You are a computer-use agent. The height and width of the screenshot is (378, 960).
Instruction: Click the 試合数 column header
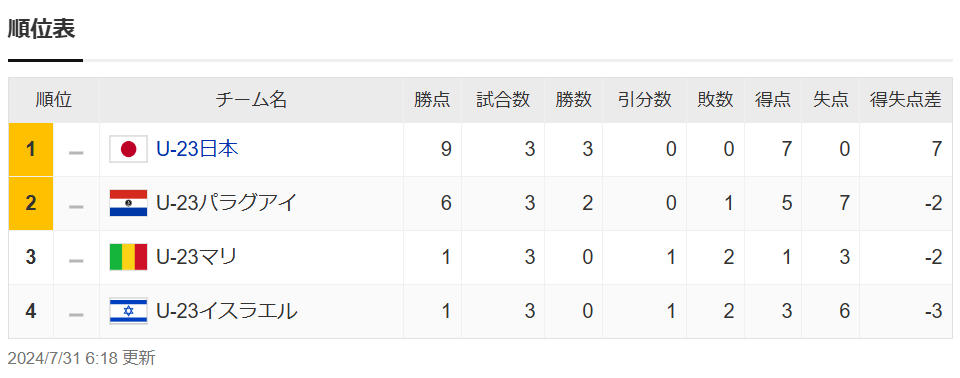pos(503,100)
